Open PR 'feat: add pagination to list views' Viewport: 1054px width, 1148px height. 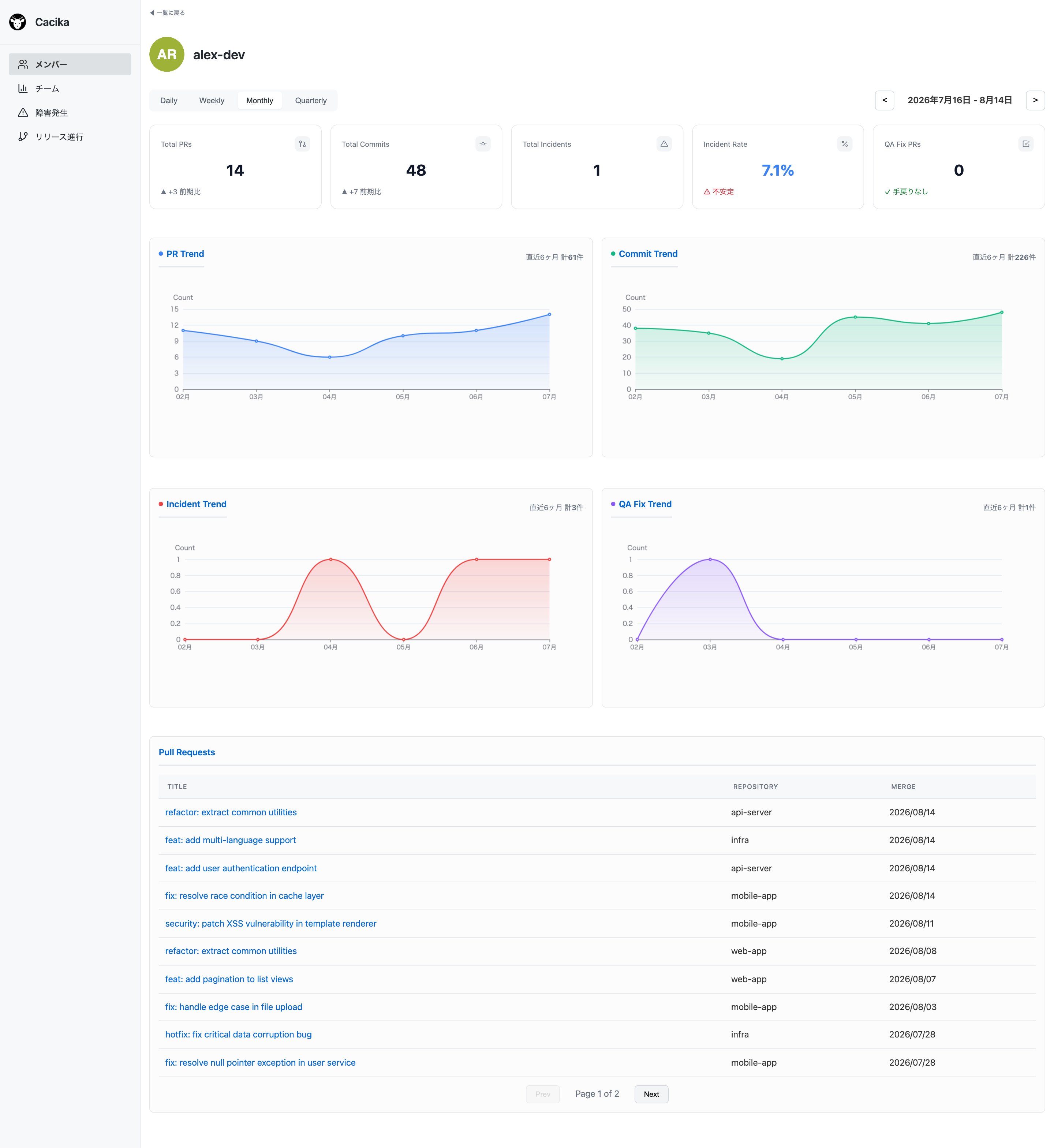(229, 979)
